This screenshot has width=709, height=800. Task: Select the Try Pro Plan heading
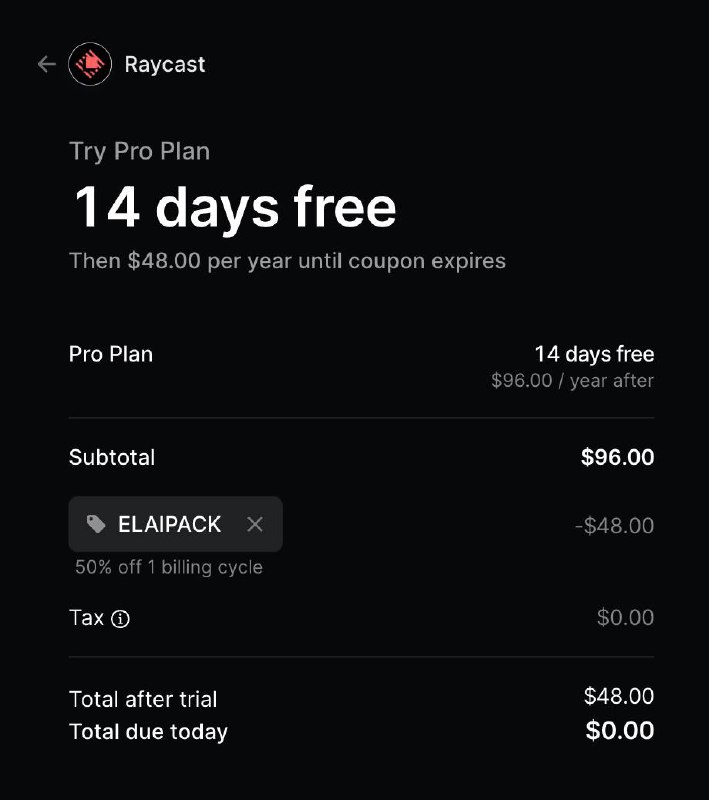(x=139, y=151)
